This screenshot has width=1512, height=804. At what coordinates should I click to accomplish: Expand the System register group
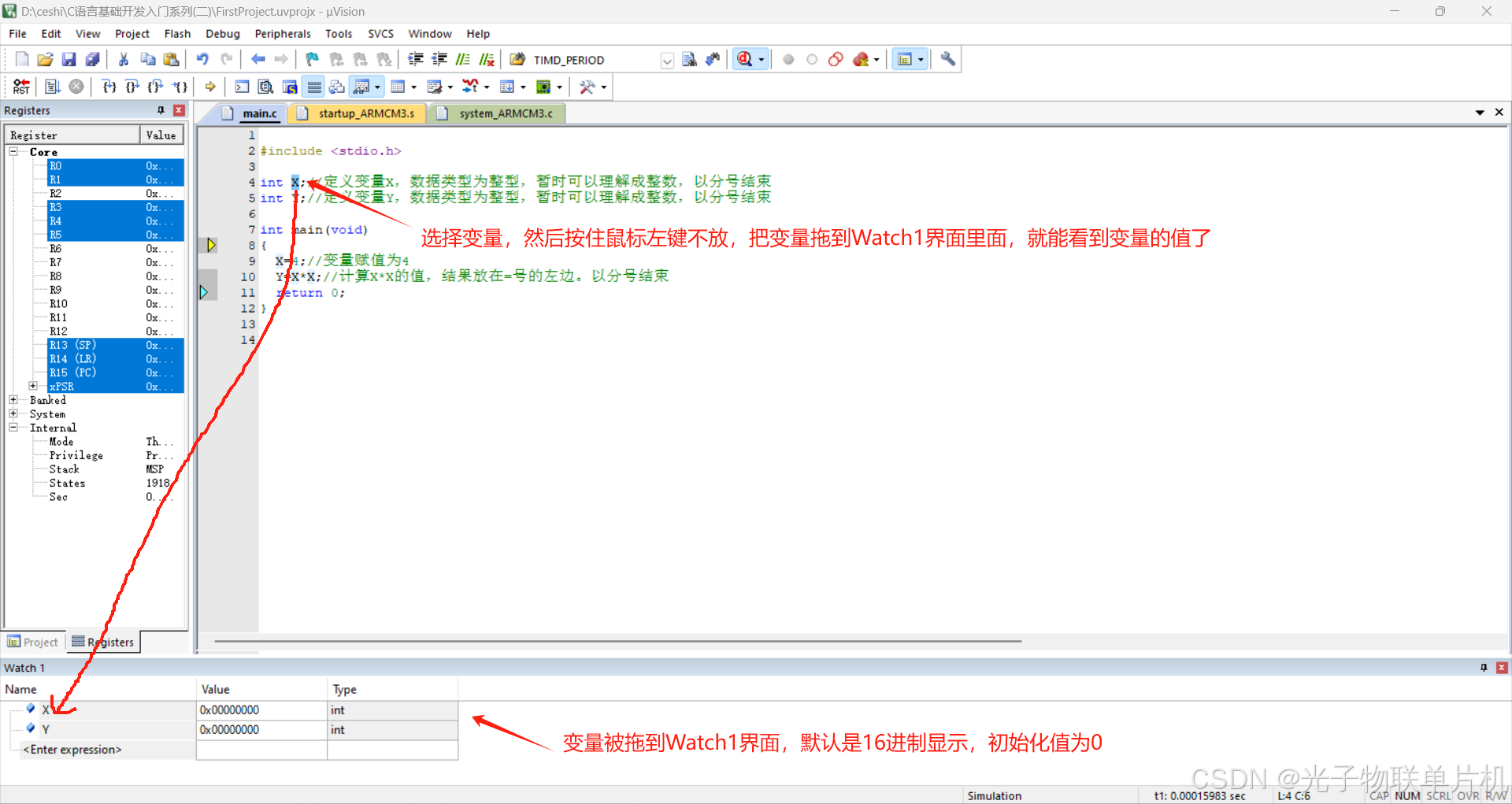tap(13, 413)
